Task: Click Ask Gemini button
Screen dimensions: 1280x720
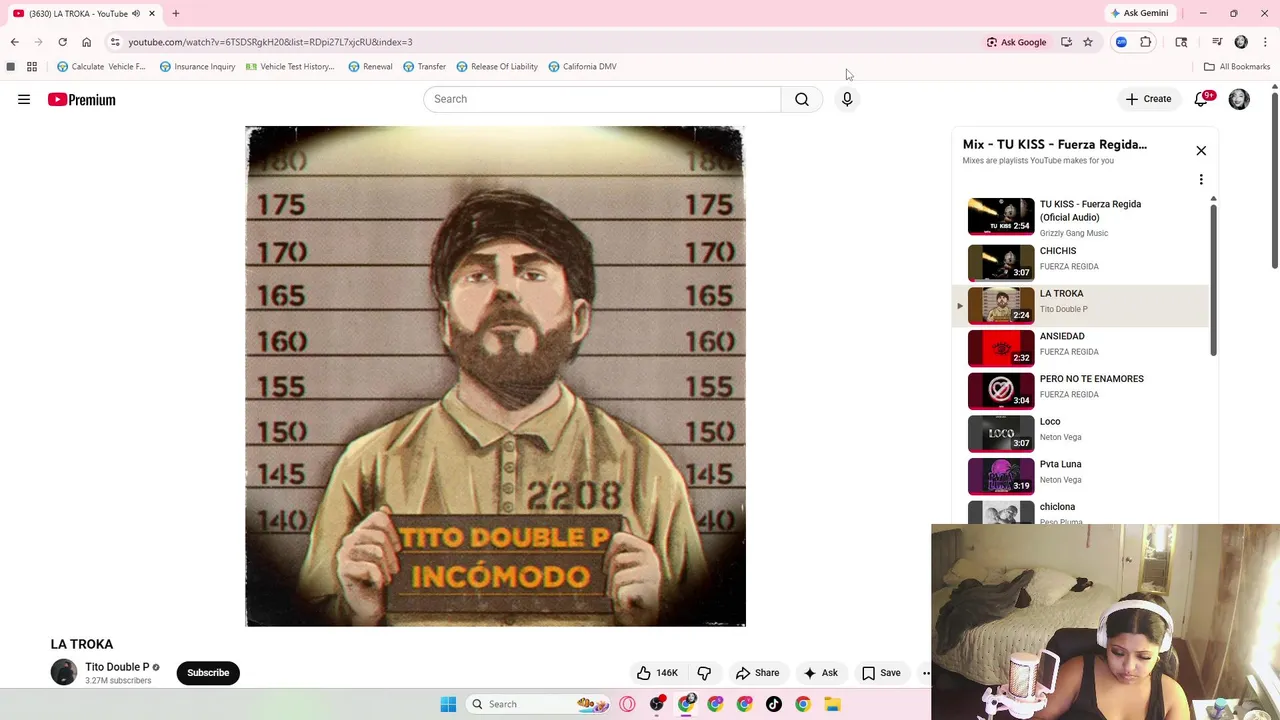Action: pos(1139,13)
